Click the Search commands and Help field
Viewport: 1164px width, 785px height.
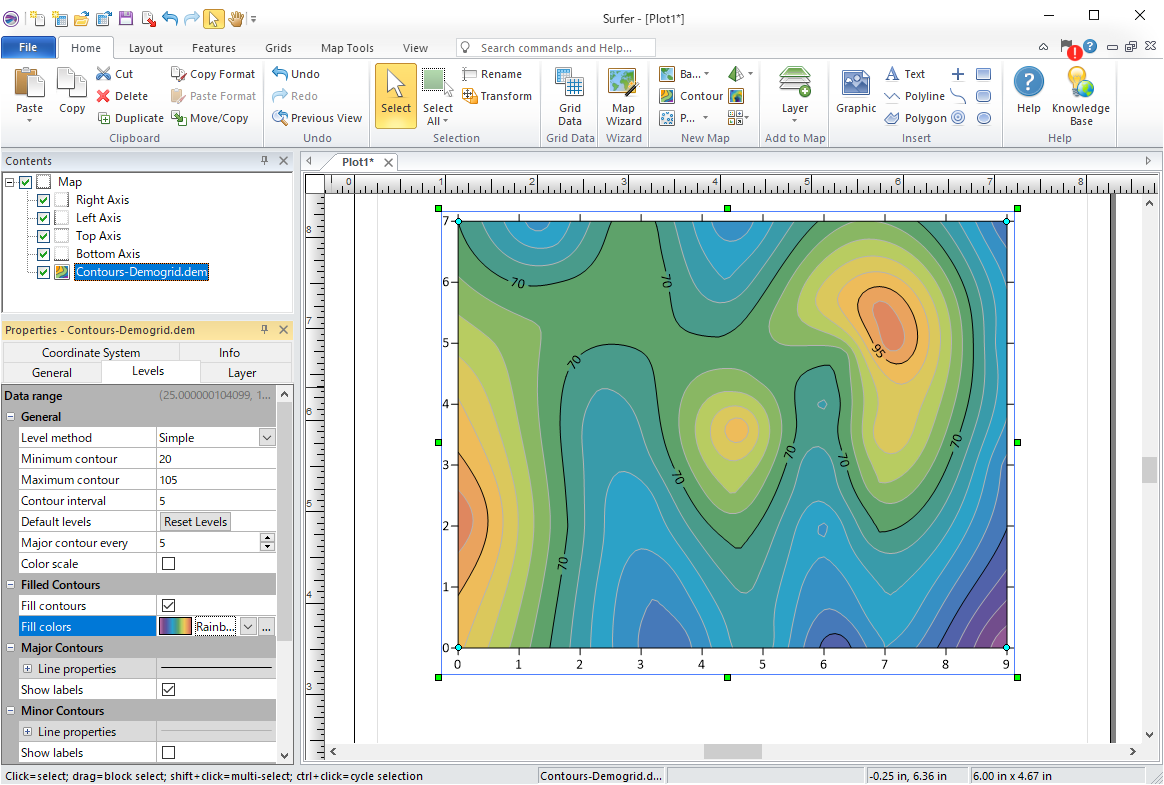(556, 48)
